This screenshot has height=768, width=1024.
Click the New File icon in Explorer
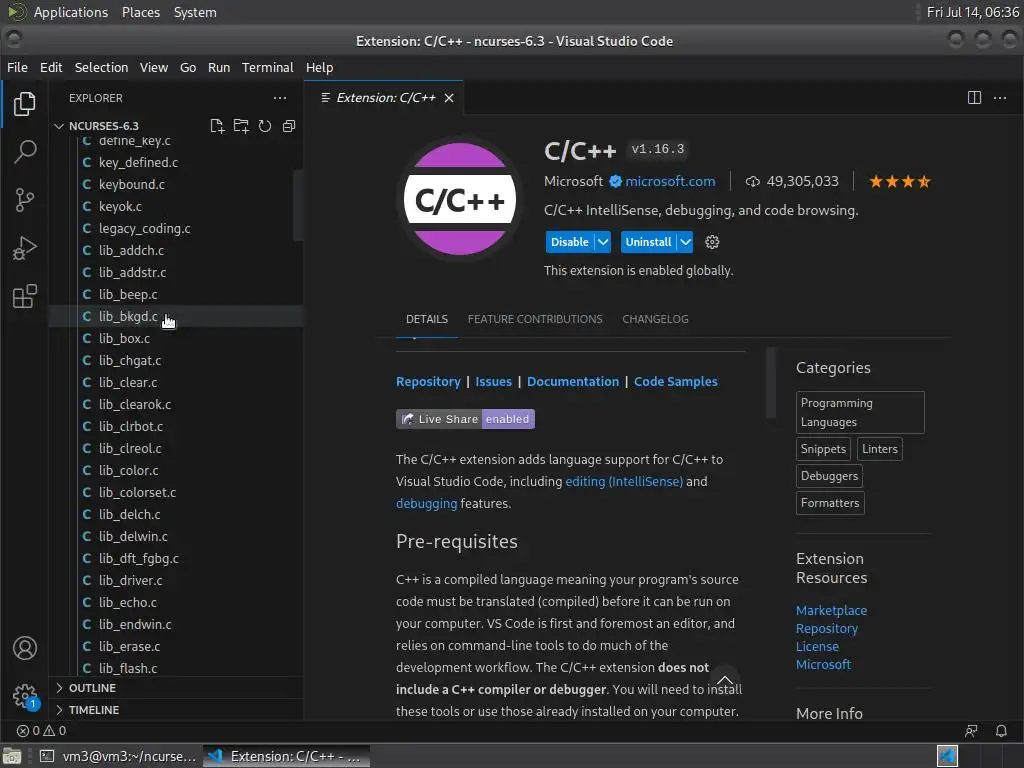click(217, 126)
